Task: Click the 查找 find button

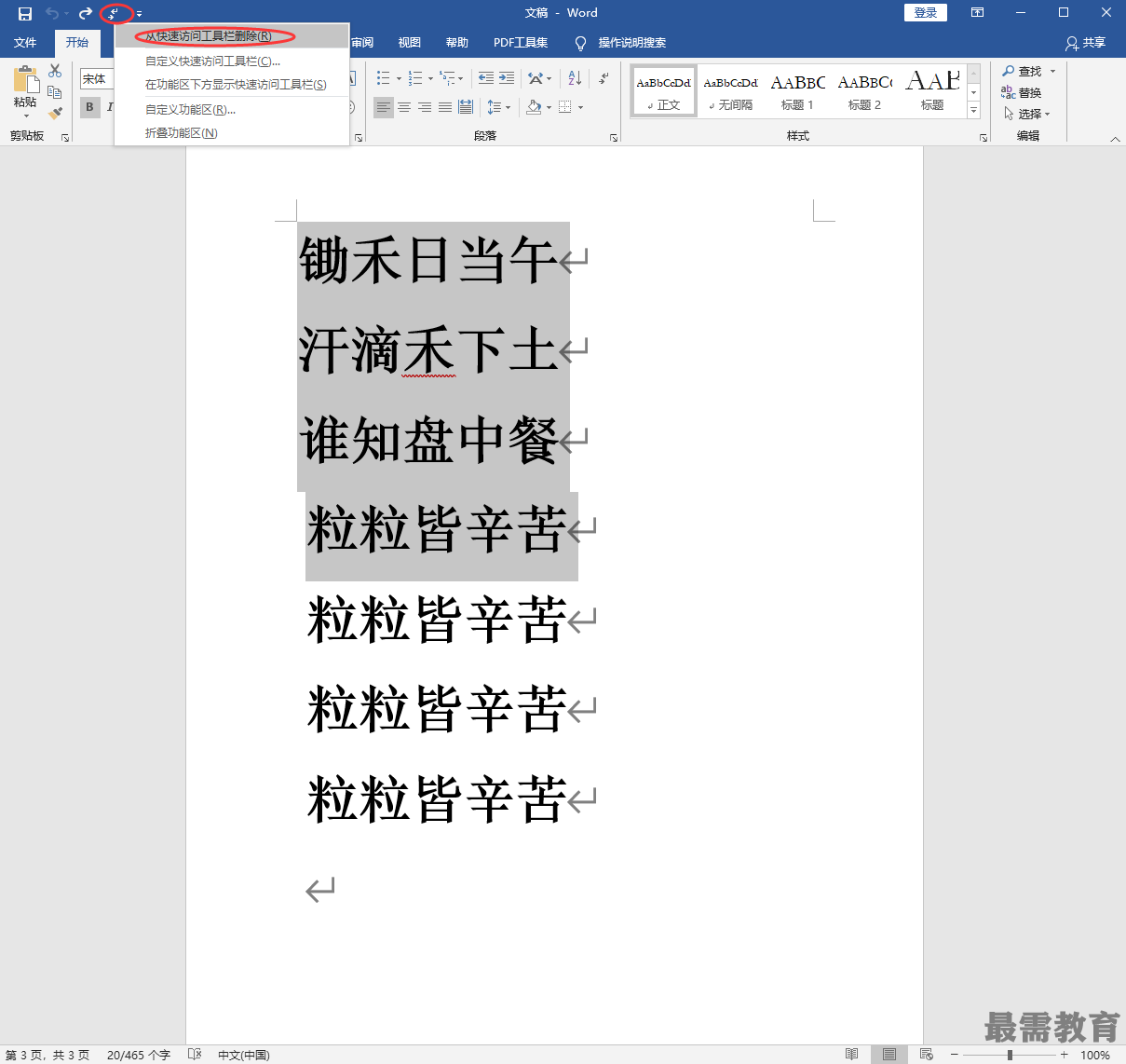Action: (x=1022, y=72)
